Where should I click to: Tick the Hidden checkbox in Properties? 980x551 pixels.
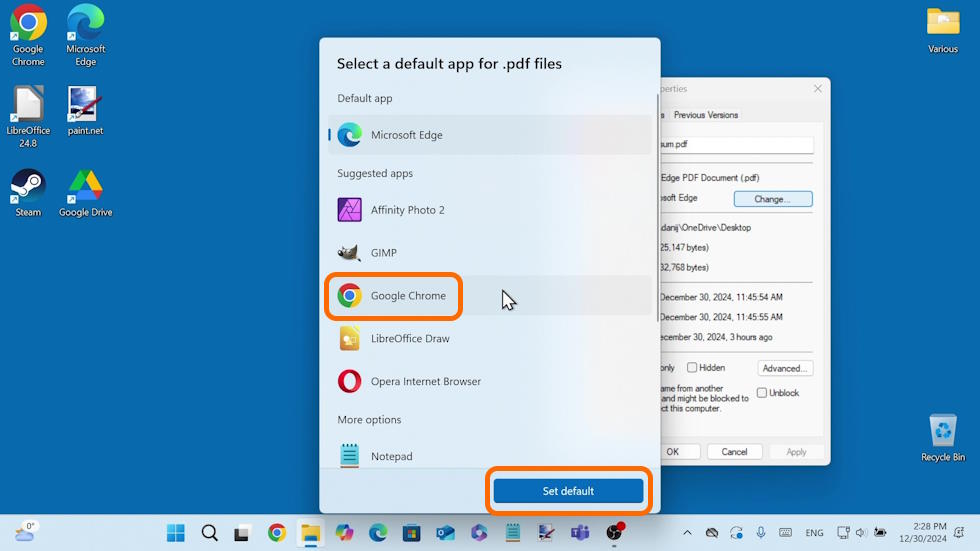click(x=692, y=367)
